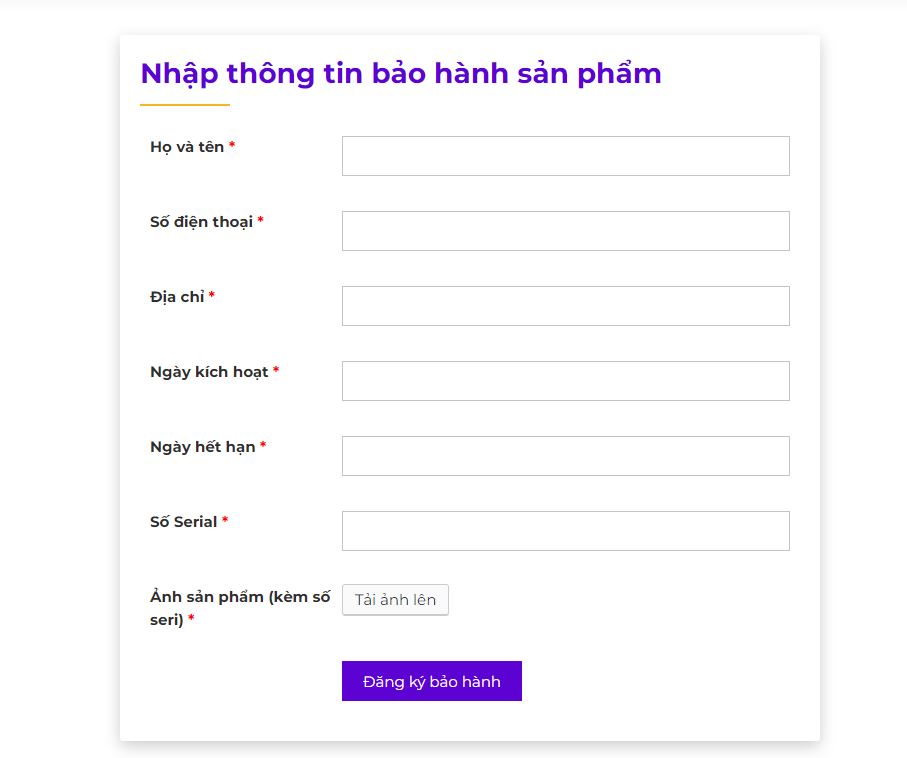Select the Địa chỉ input field

pos(565,306)
